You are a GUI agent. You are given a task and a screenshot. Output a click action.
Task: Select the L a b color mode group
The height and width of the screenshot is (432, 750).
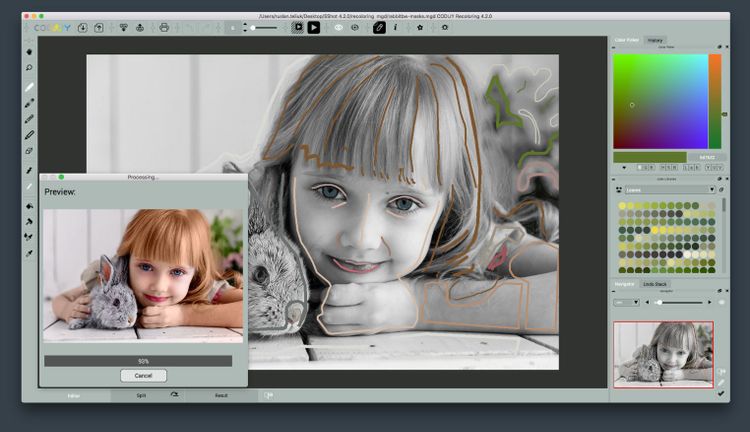[x=692, y=167]
